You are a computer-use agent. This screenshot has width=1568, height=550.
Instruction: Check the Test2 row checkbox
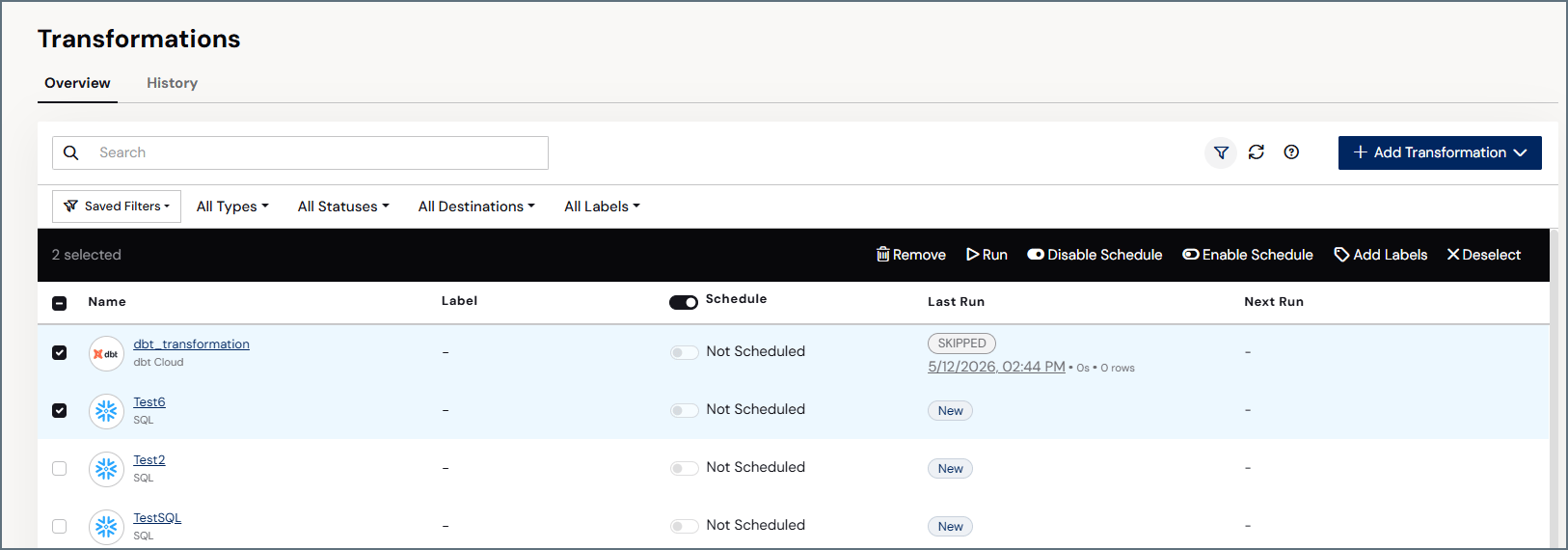pyautogui.click(x=60, y=468)
